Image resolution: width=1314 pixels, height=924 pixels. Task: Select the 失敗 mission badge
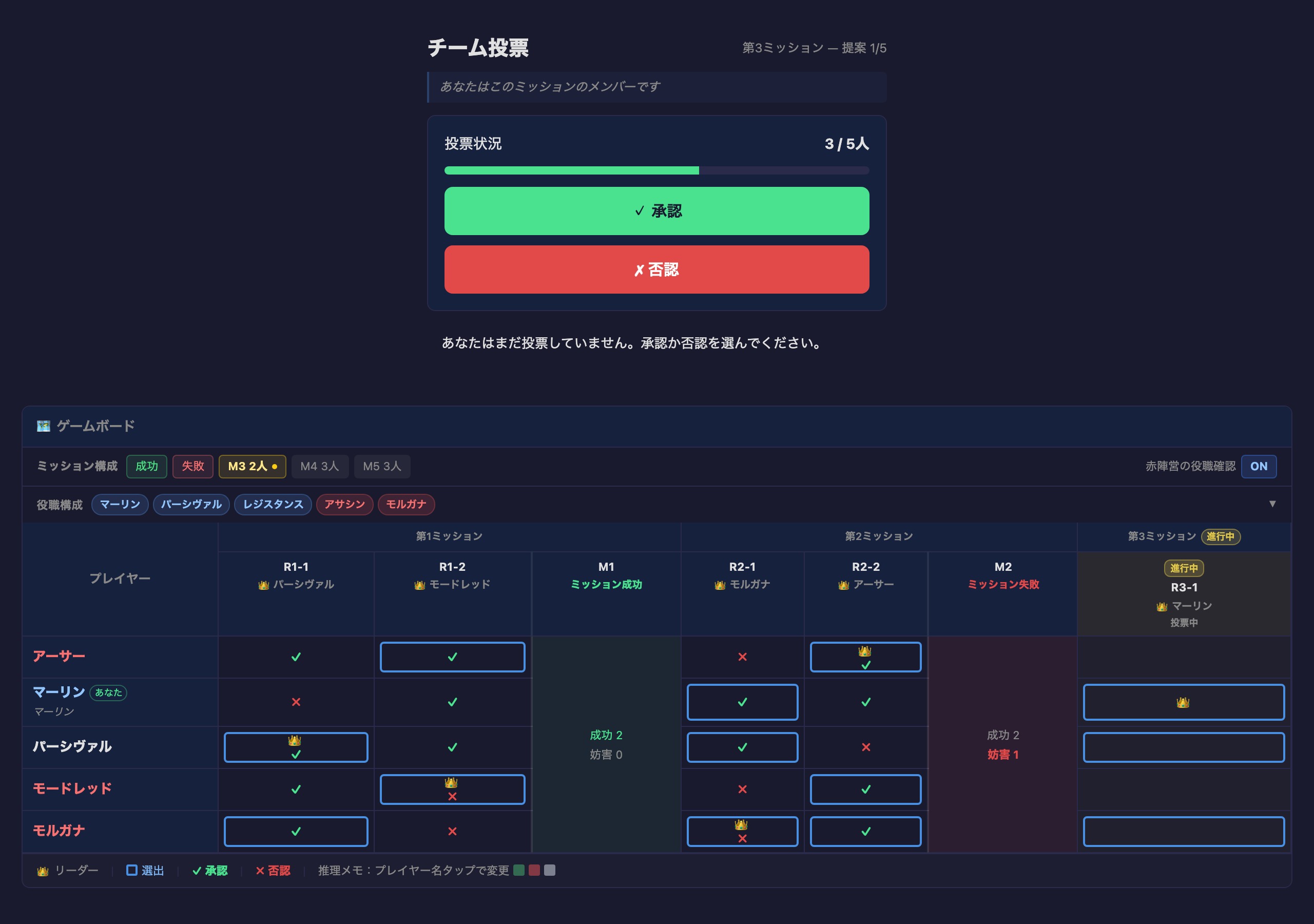[x=193, y=466]
